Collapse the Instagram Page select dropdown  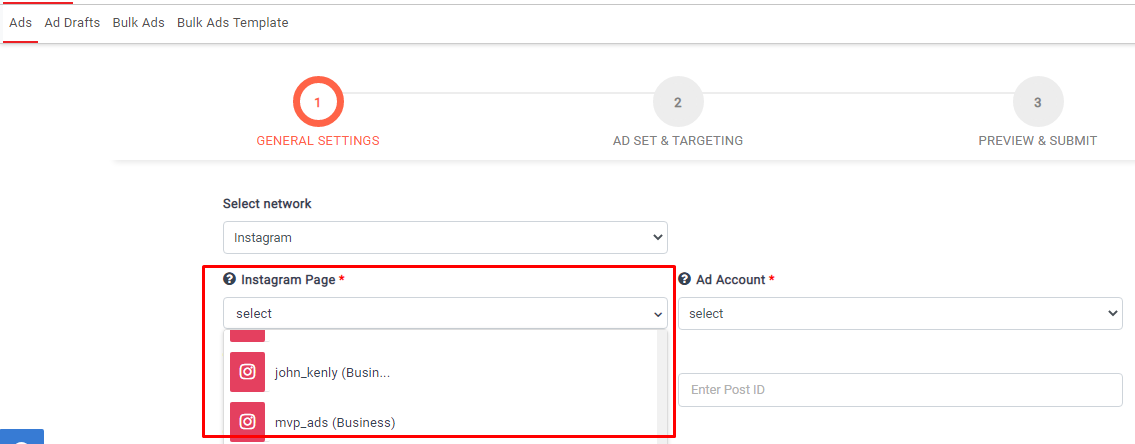tap(444, 313)
